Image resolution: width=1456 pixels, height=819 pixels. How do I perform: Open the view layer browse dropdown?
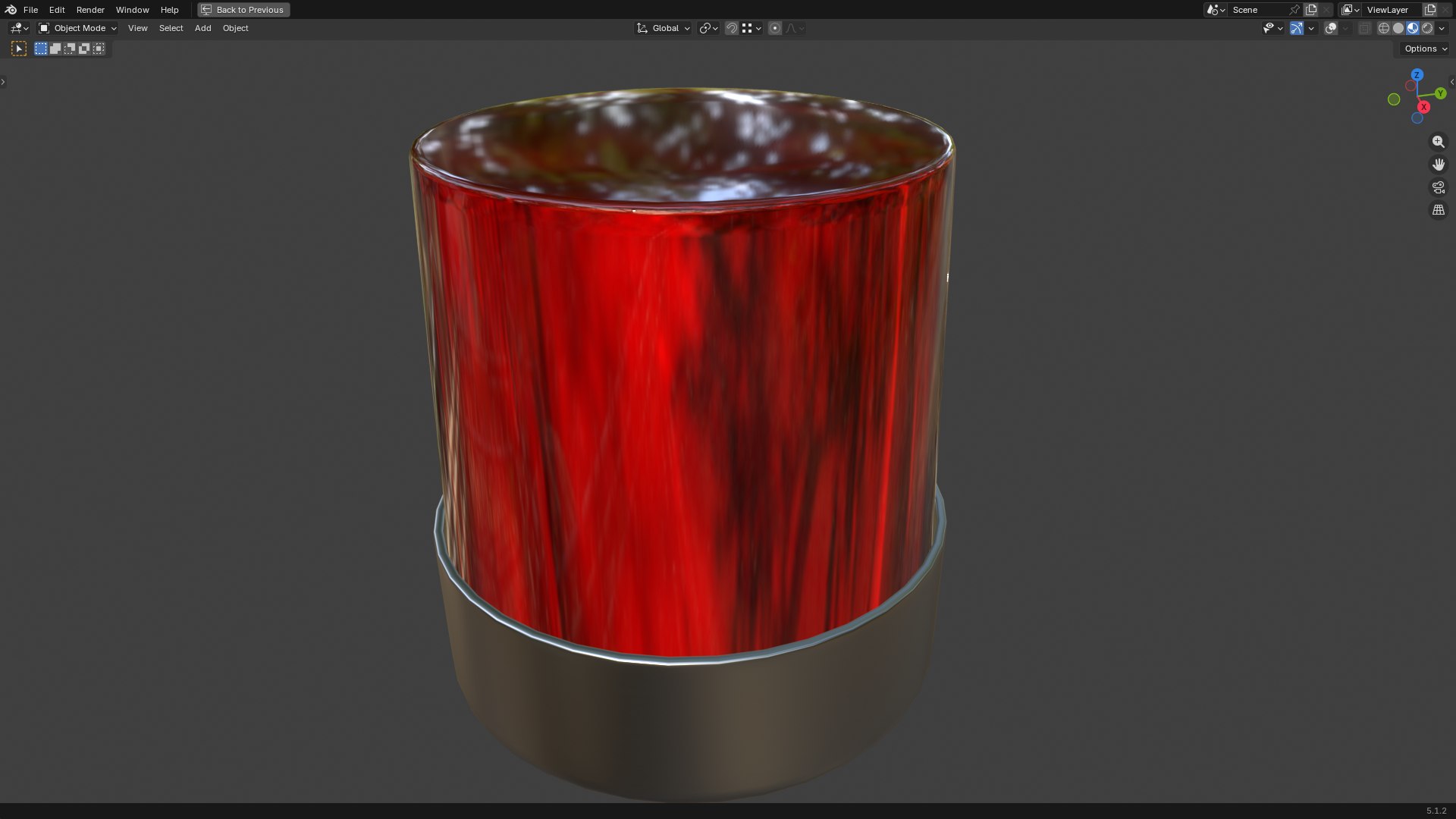point(1351,10)
